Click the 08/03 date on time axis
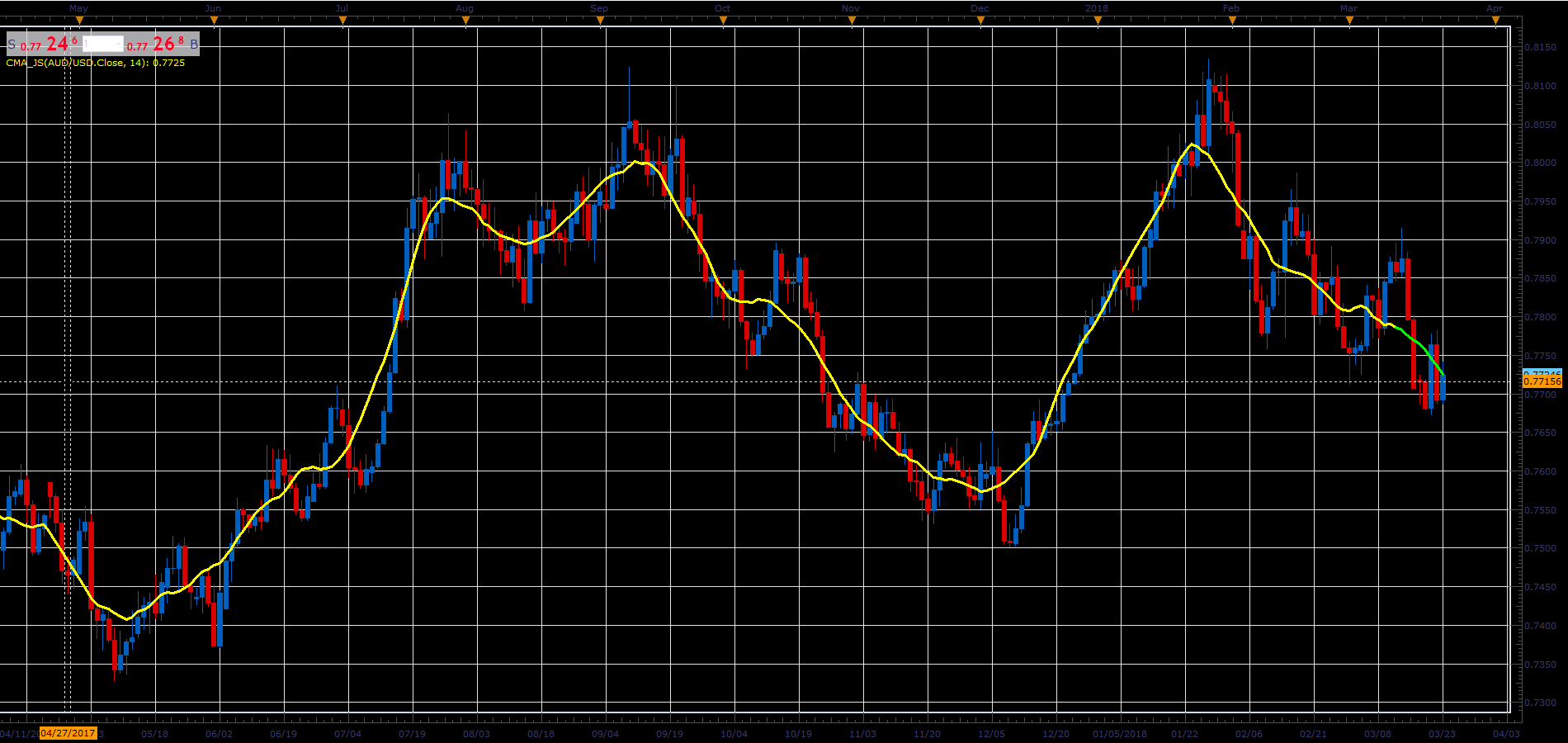1568x743 pixels. [x=476, y=734]
